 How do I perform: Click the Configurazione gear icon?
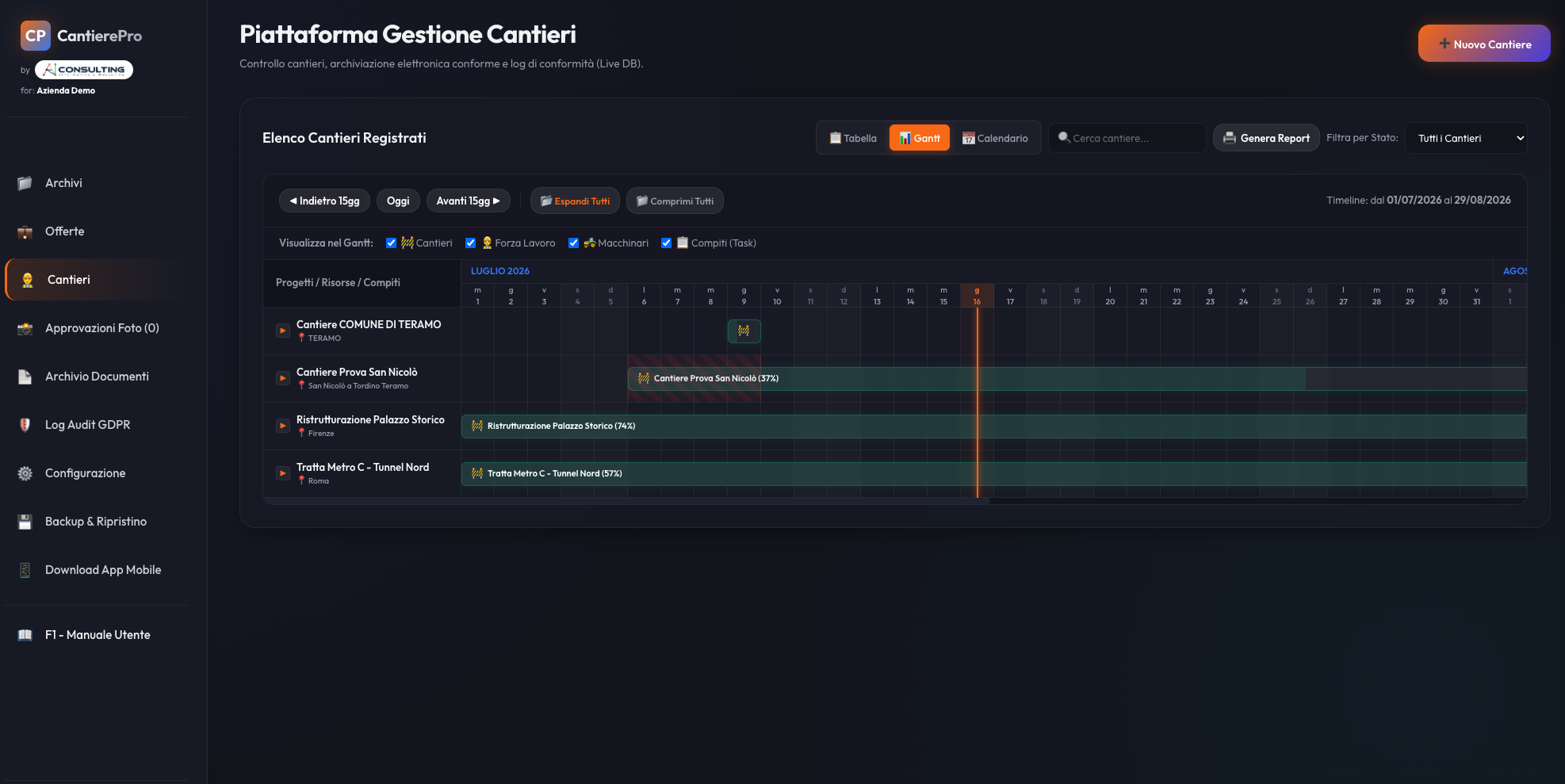pos(25,473)
